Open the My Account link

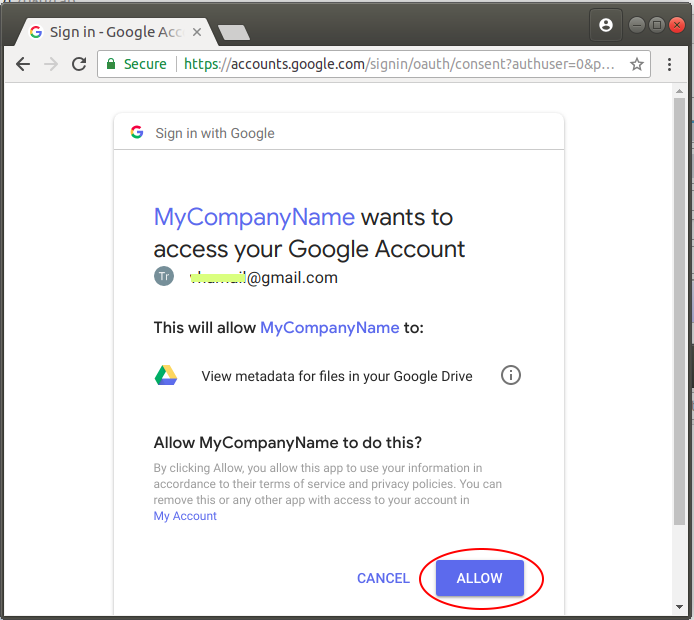coord(185,516)
